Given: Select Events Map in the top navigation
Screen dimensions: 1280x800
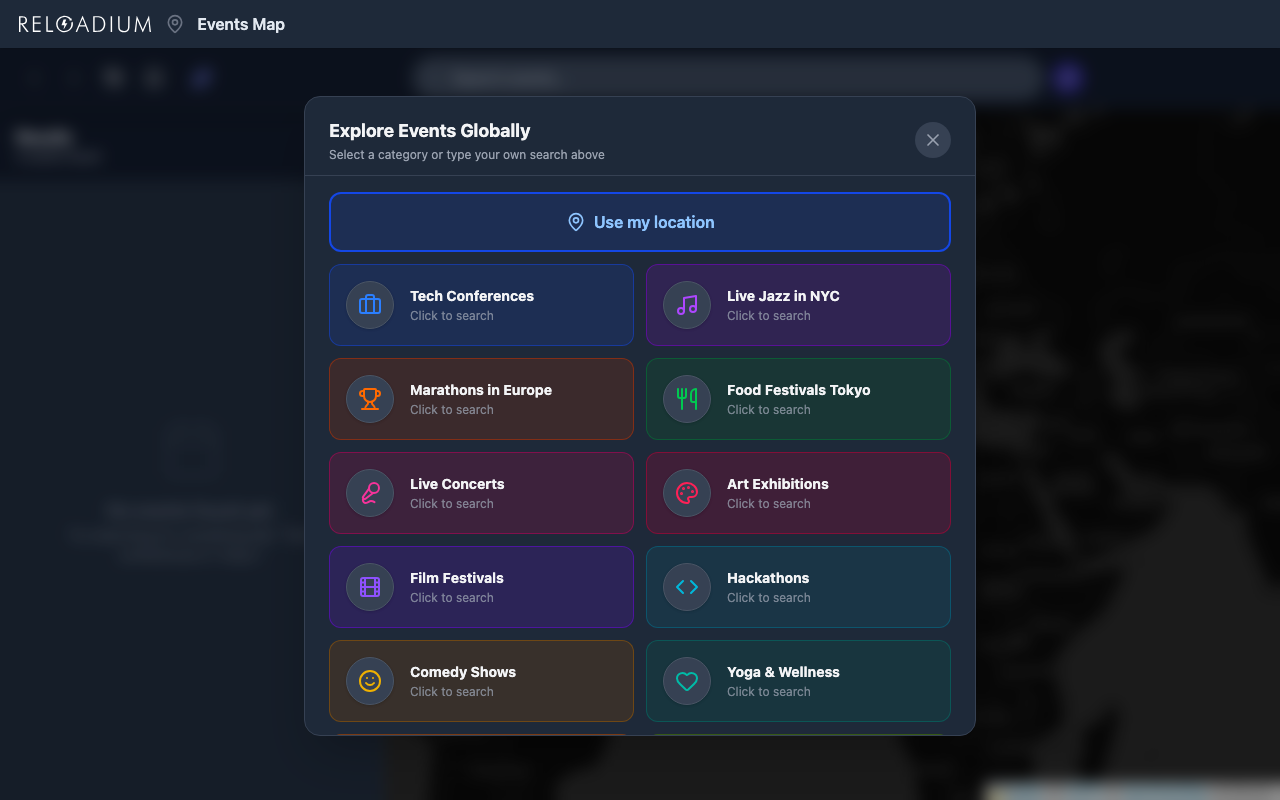Looking at the screenshot, I should pyautogui.click(x=241, y=23).
